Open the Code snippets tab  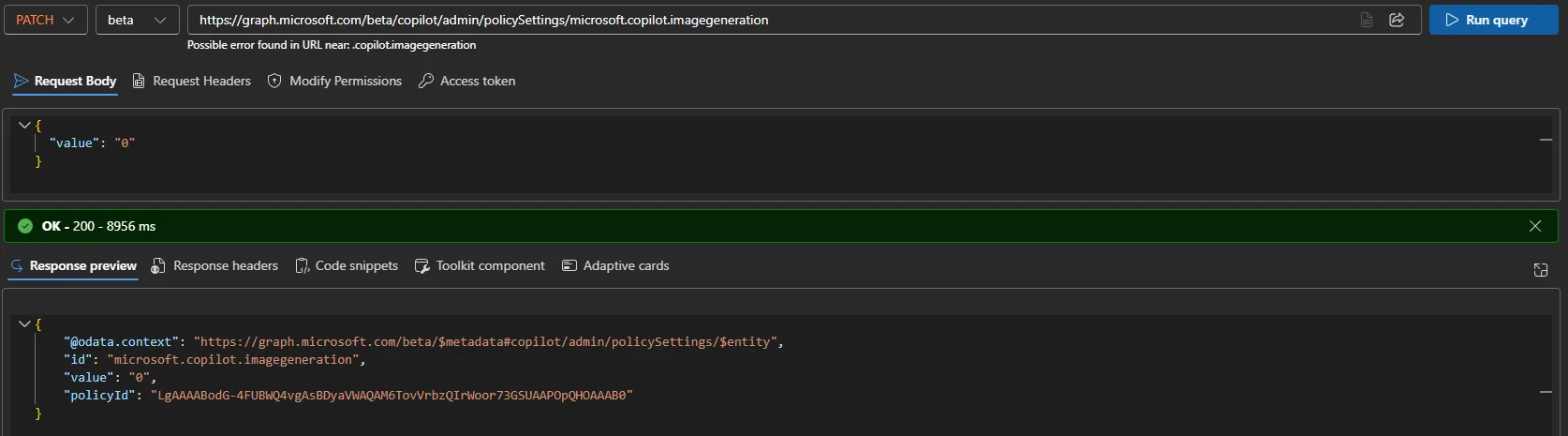[x=347, y=265]
